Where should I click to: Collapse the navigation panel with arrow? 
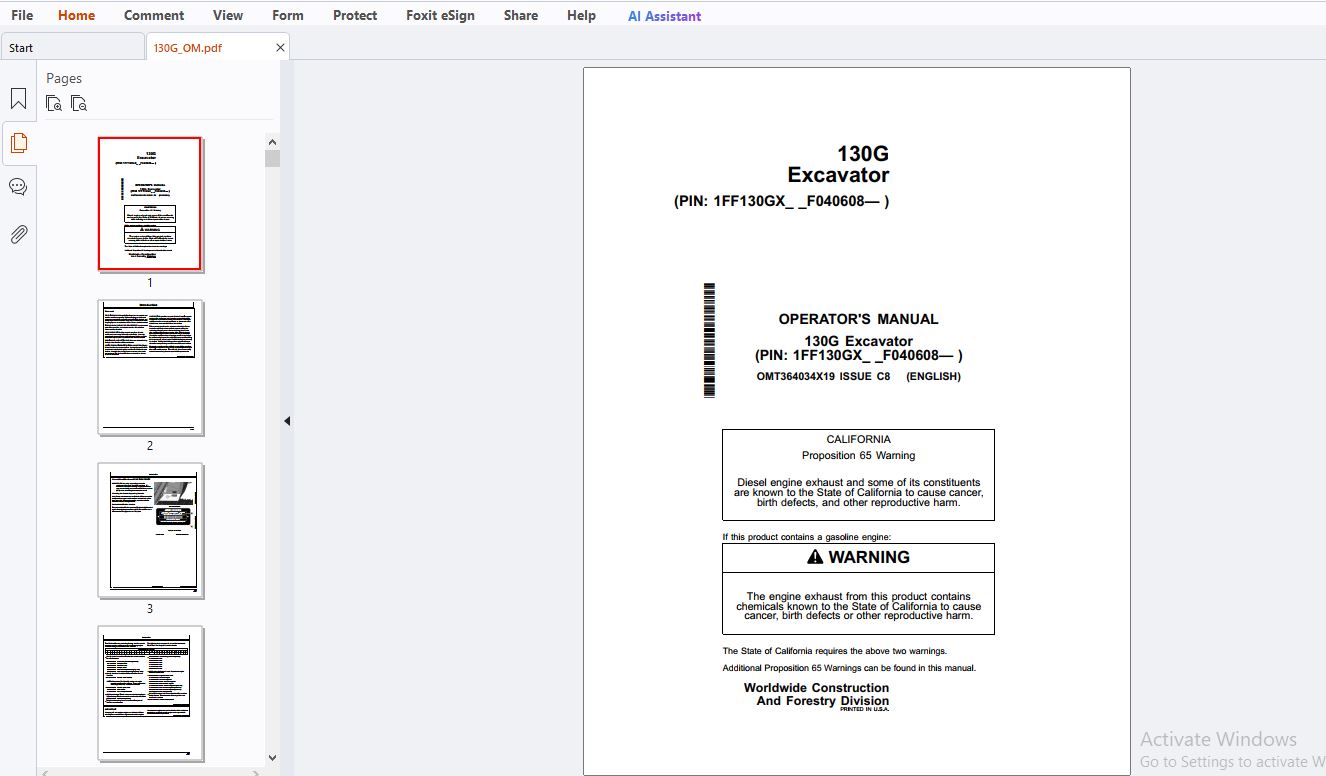tap(287, 421)
